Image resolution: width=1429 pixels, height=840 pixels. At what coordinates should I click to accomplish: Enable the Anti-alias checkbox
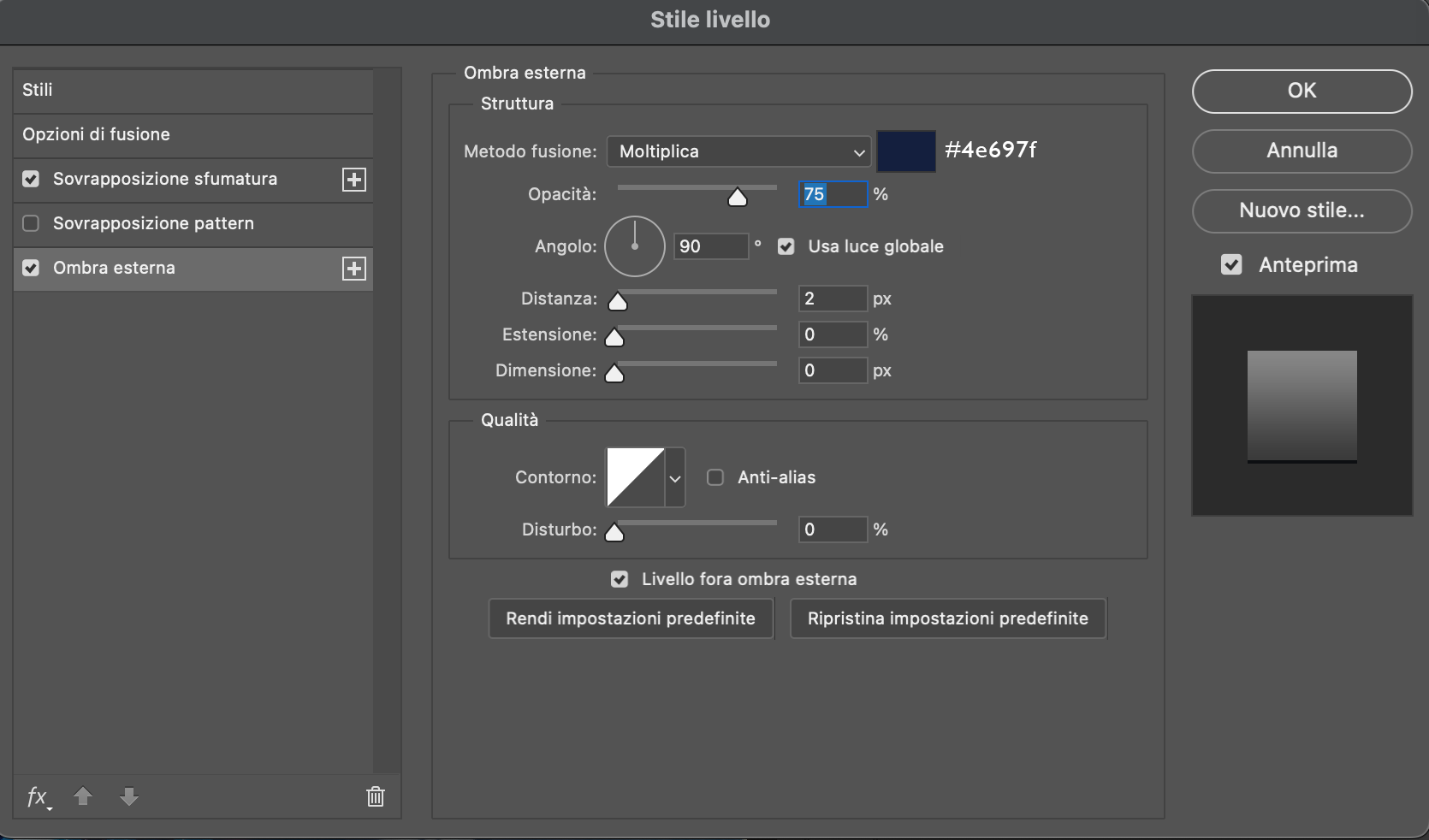(x=715, y=477)
